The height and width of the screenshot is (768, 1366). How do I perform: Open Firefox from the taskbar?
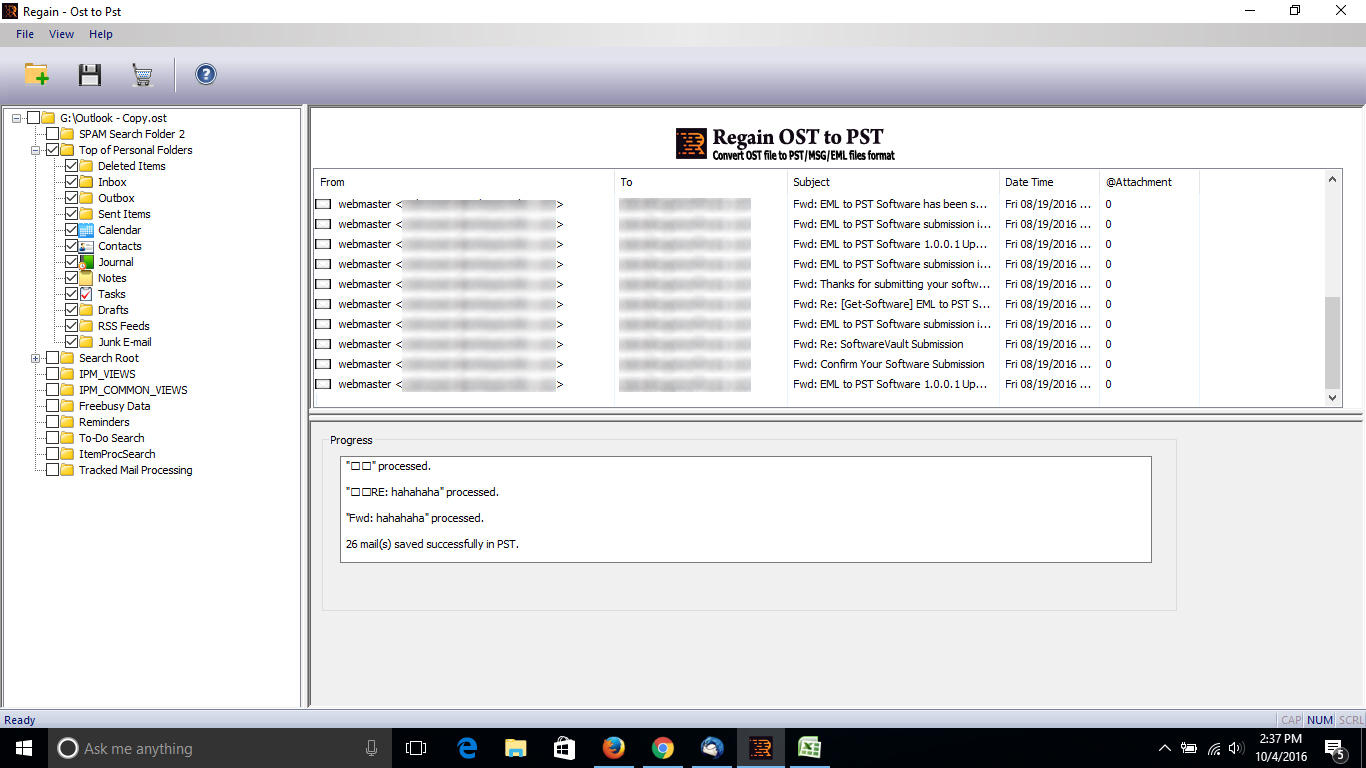[613, 748]
